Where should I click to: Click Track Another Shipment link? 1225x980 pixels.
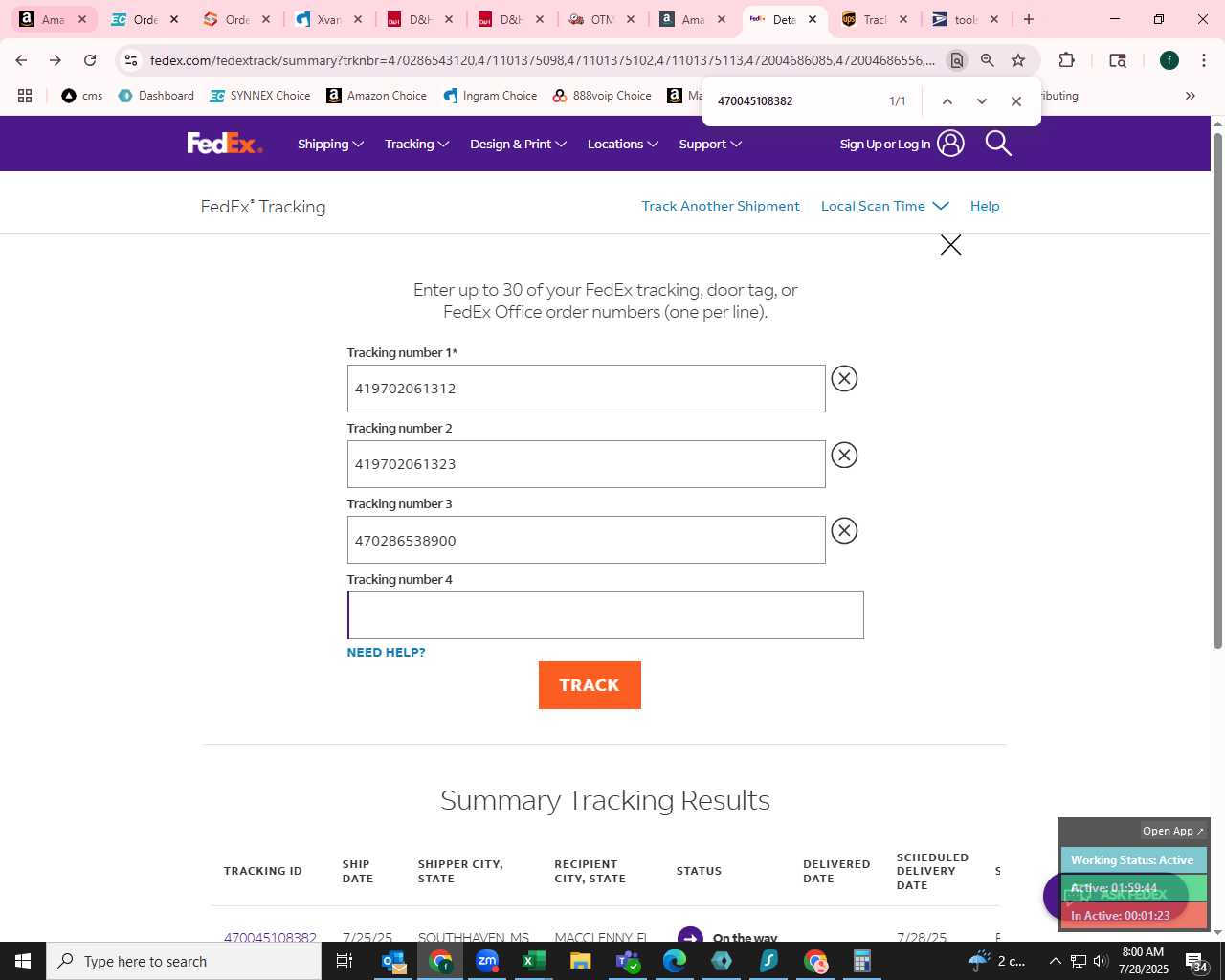[x=721, y=206]
